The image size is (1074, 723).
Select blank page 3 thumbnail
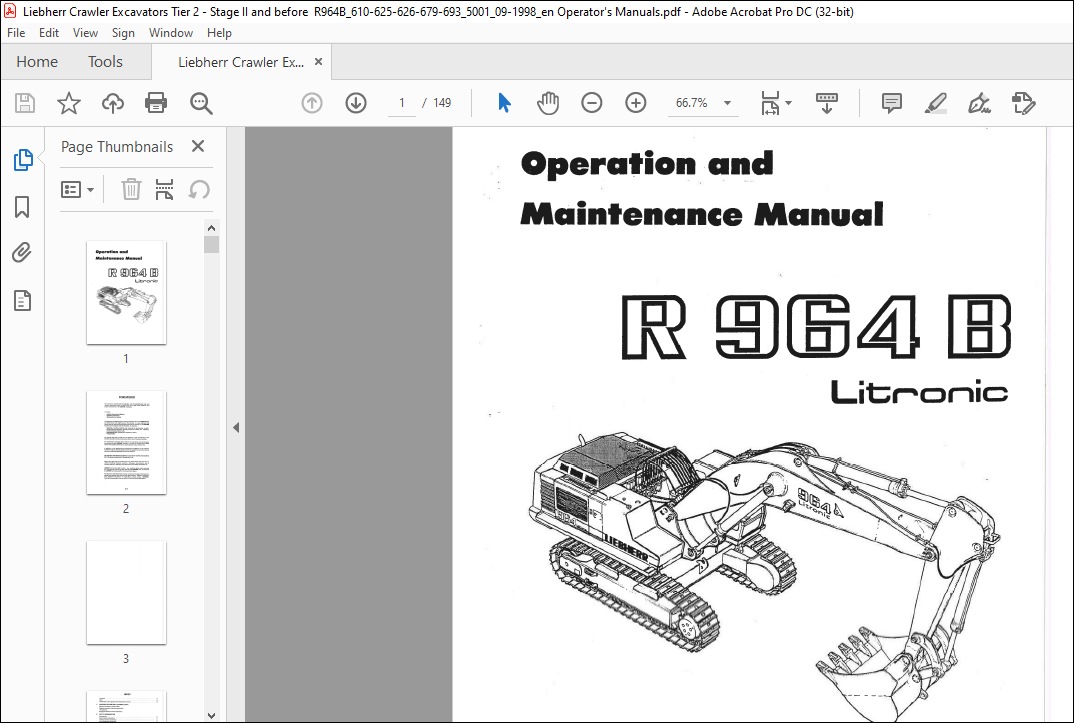[126, 592]
